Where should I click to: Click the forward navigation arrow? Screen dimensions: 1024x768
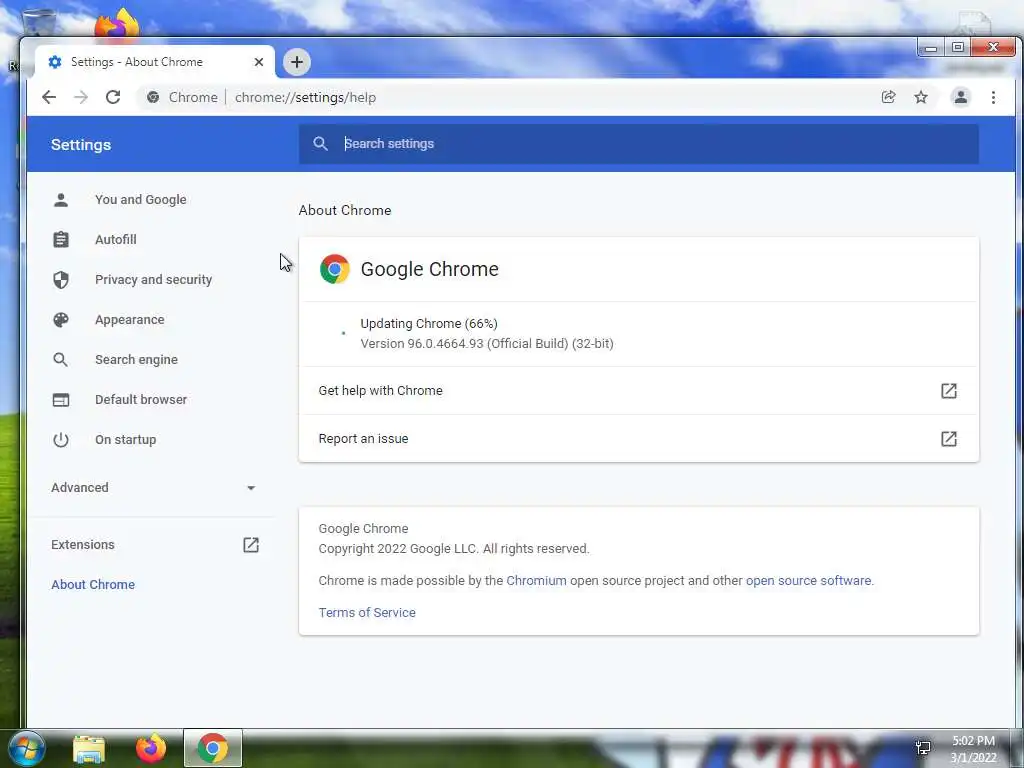pyautogui.click(x=80, y=97)
